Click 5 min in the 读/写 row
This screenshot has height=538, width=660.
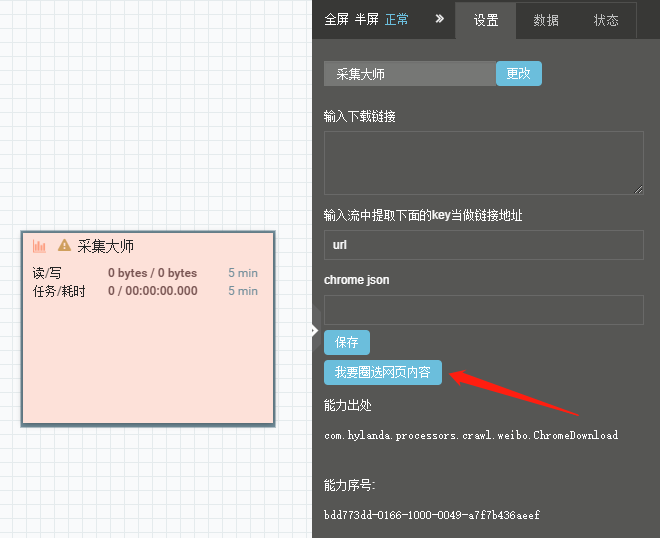click(243, 273)
